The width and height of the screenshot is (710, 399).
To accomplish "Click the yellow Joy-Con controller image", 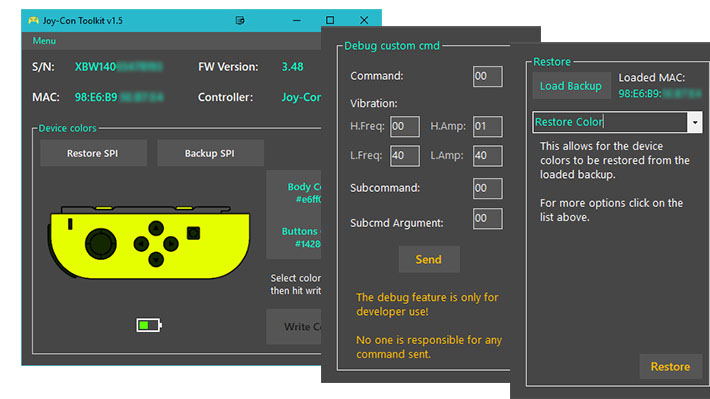I will [x=149, y=242].
